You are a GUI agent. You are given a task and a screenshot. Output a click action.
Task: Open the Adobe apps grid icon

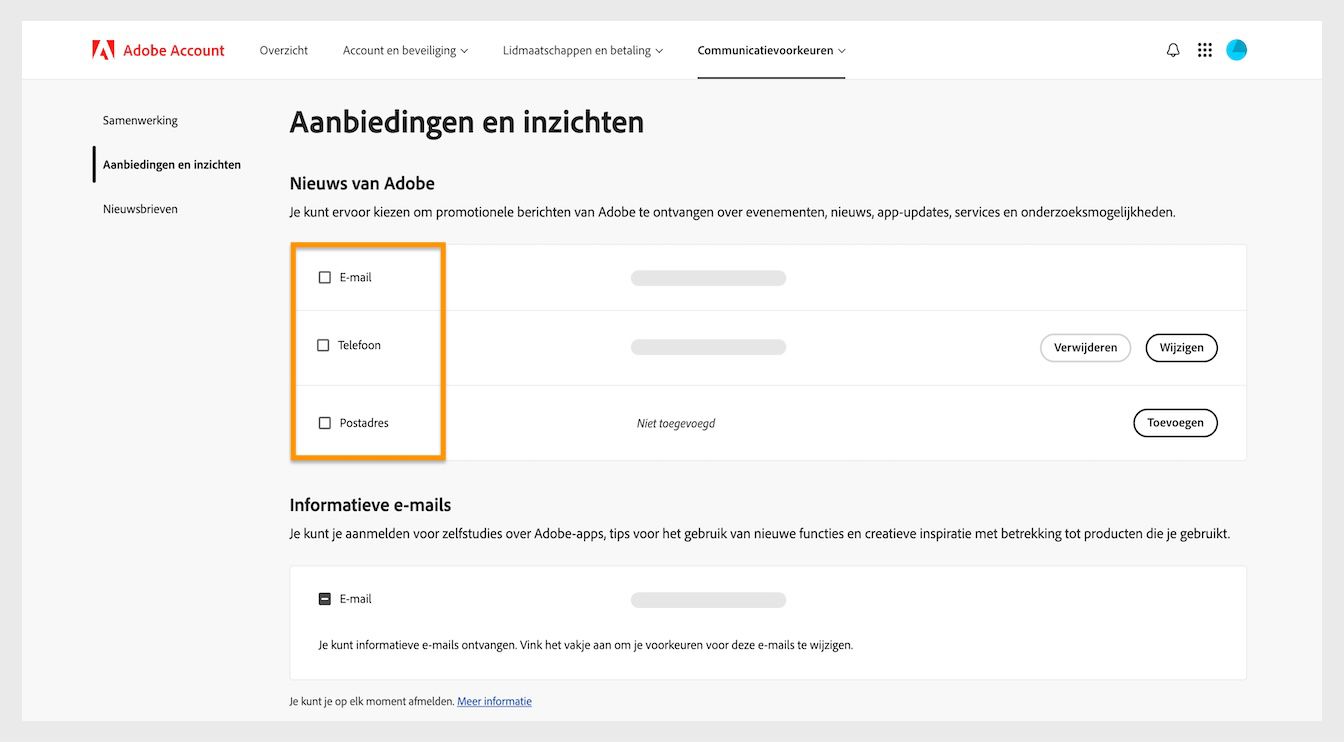click(x=1204, y=49)
